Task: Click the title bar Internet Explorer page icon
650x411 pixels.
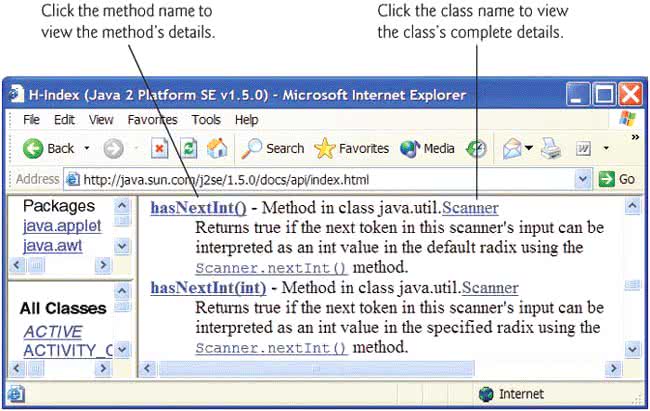Action: click(17, 94)
